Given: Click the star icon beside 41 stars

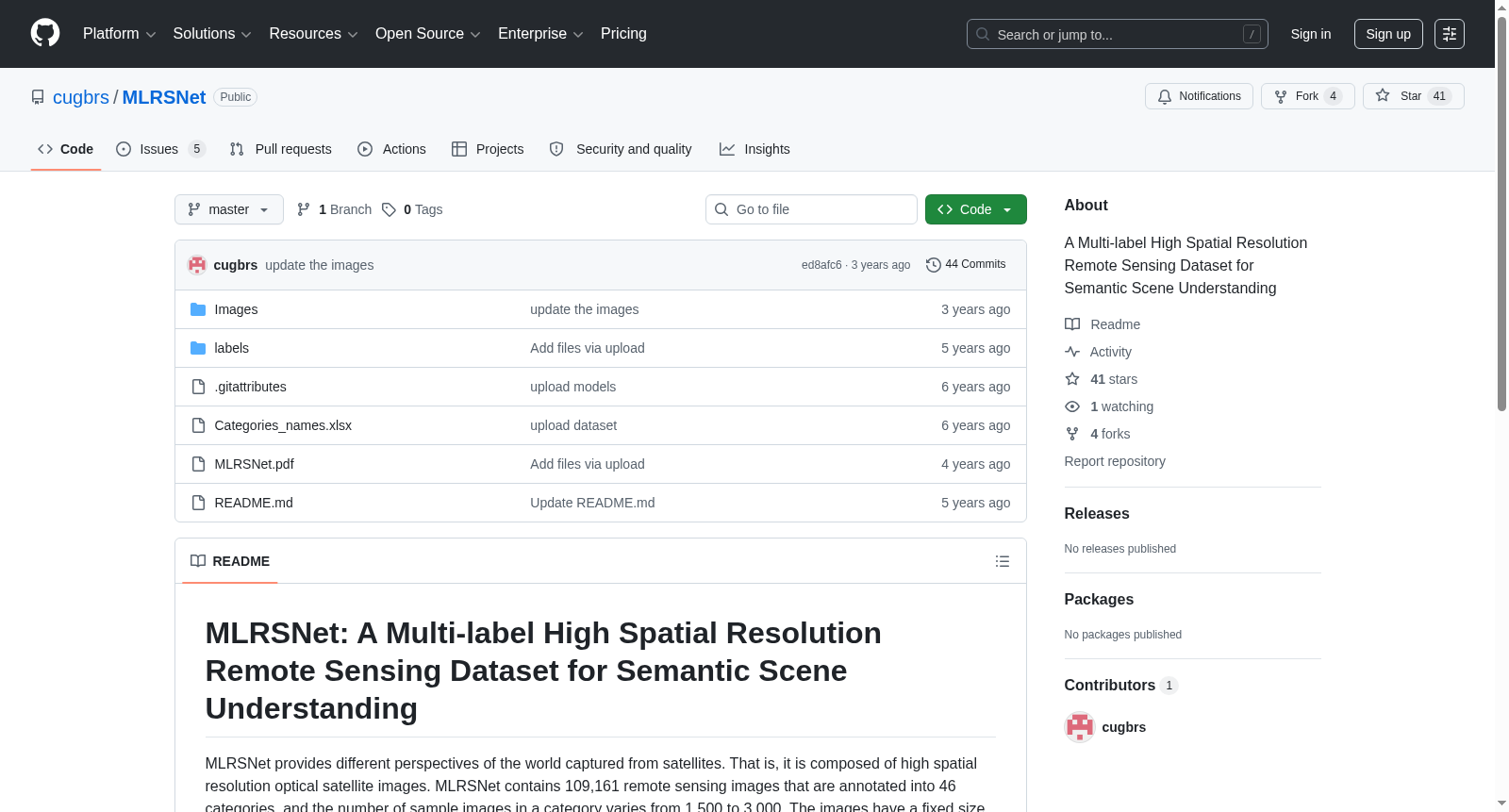Looking at the screenshot, I should coord(1072,379).
